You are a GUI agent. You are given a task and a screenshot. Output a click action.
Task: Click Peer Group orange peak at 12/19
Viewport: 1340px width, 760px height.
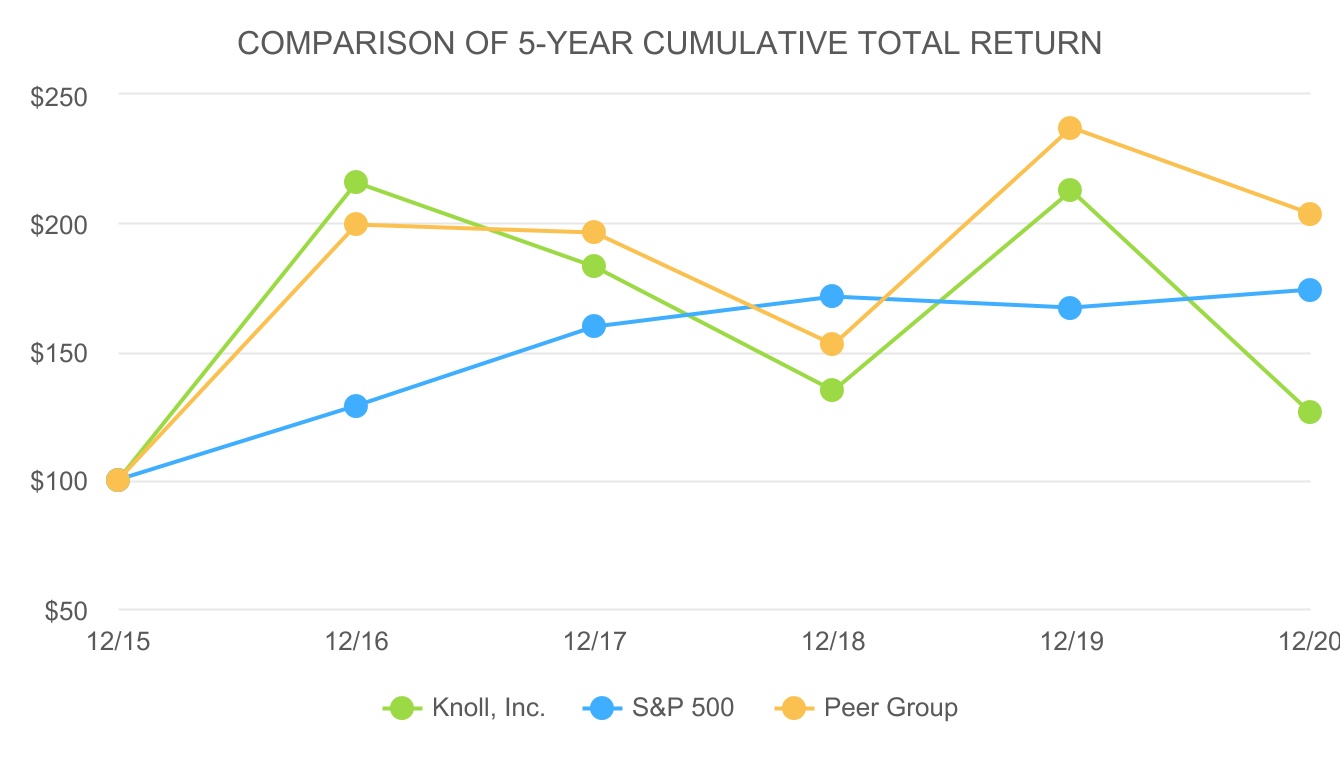1070,128
